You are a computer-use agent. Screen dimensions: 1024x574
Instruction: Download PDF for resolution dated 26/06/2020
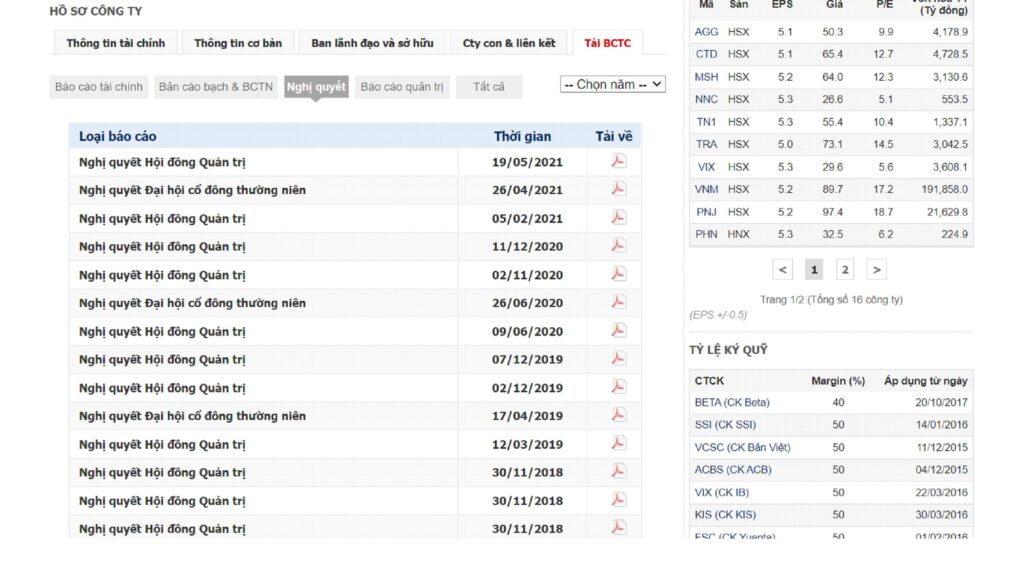click(618, 302)
